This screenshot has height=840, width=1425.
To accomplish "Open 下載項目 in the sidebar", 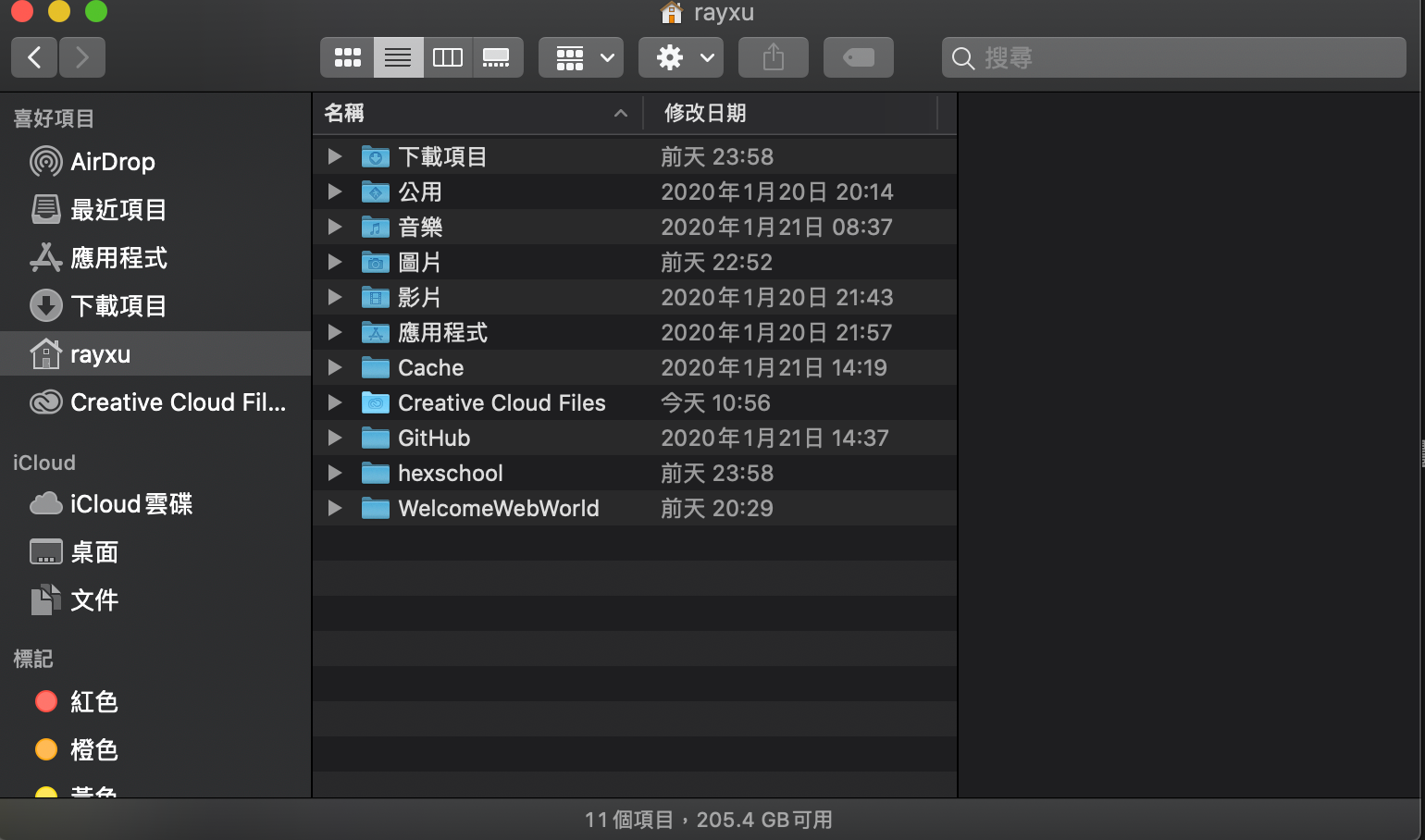I will [x=155, y=306].
